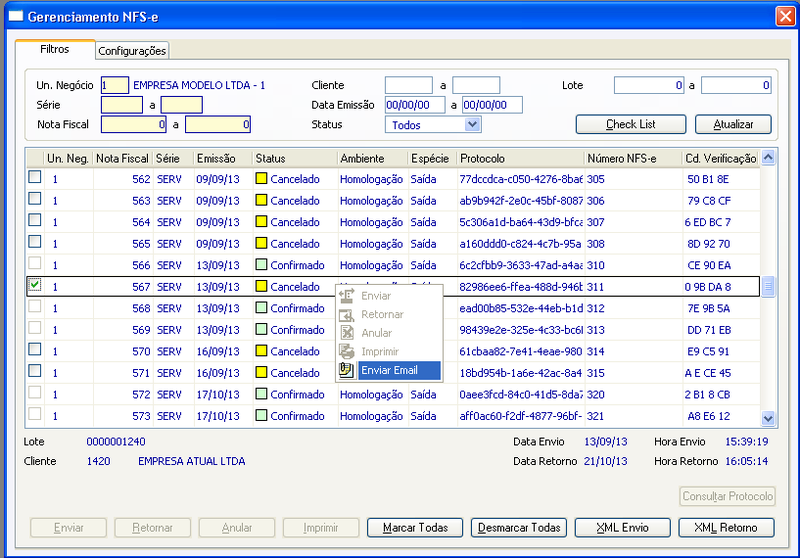Select Retornar in the context menu
Viewport: 800px width, 558px height.
(x=389, y=315)
